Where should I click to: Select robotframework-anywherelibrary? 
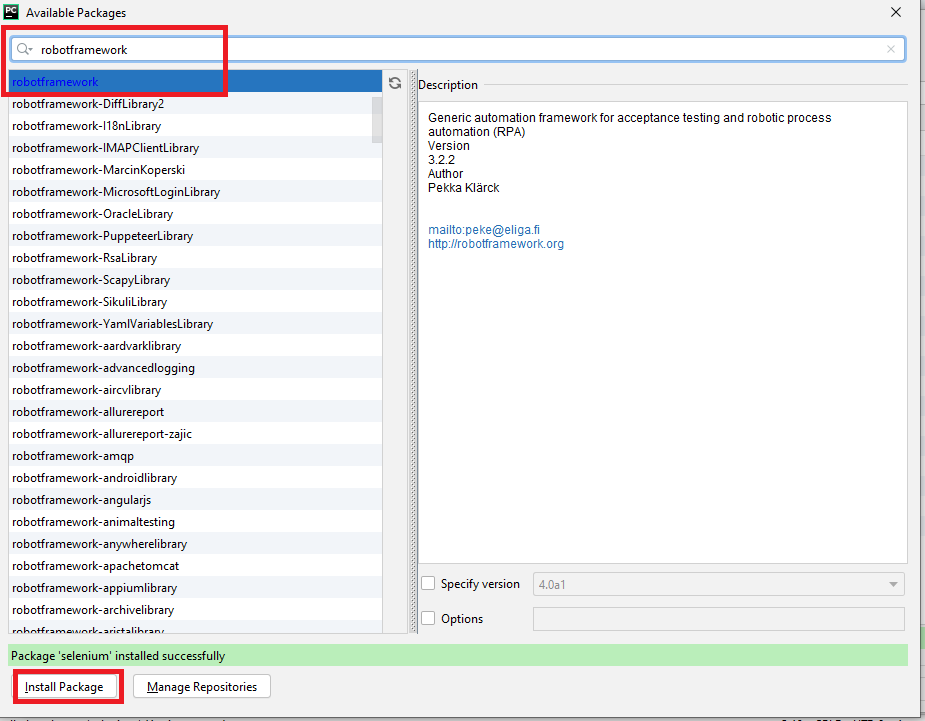point(195,544)
